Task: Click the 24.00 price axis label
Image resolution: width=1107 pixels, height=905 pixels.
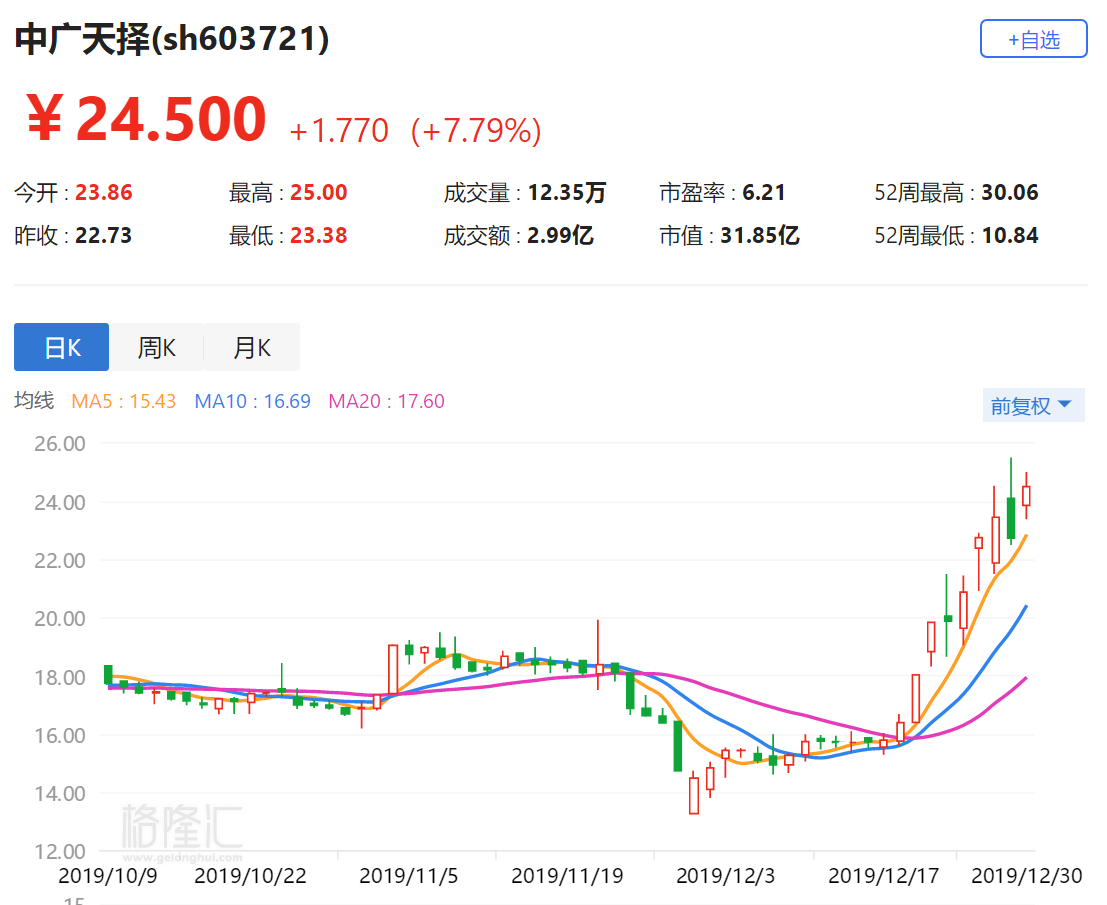Action: click(60, 502)
